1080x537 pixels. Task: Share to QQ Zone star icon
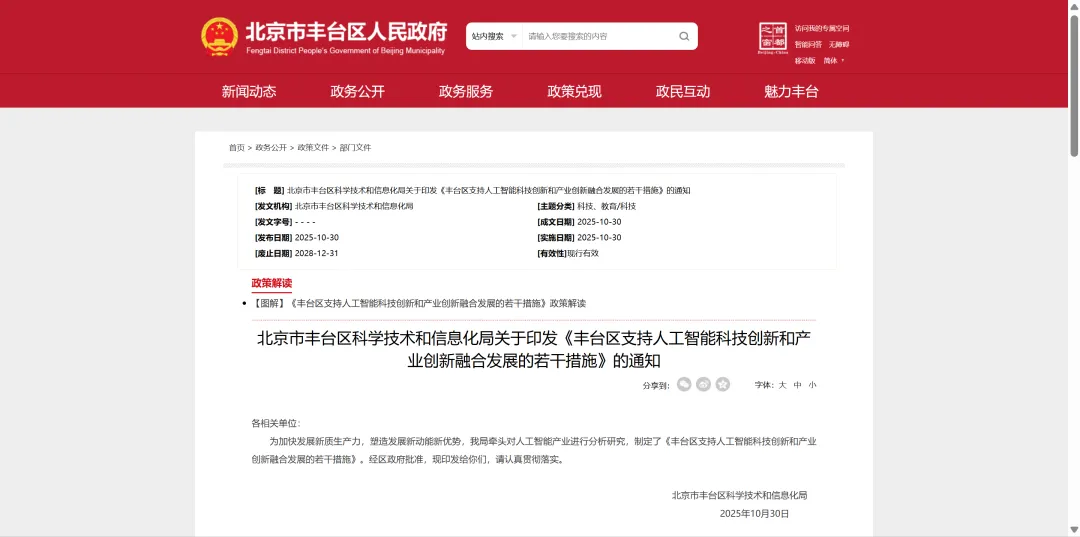point(723,384)
